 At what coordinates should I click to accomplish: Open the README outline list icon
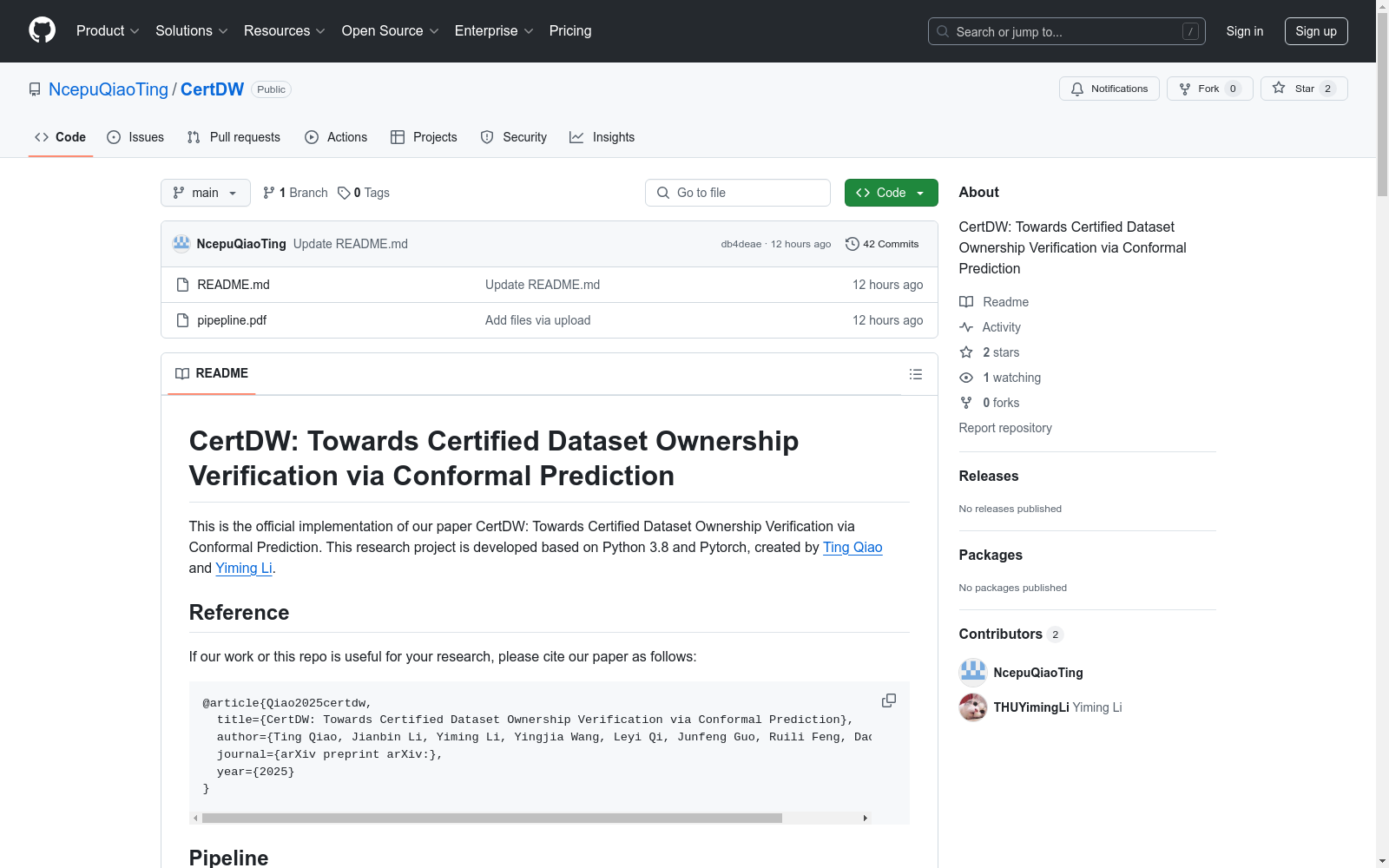pyautogui.click(x=915, y=374)
